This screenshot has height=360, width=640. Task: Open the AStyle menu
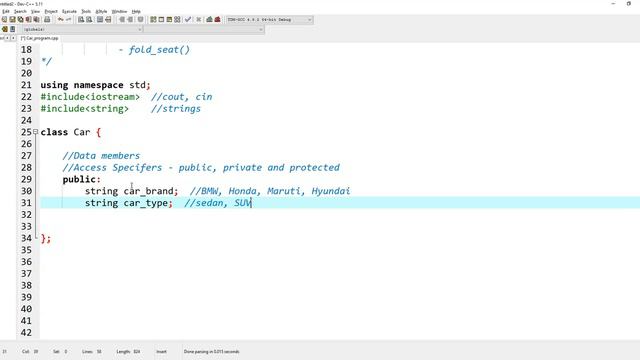point(101,11)
